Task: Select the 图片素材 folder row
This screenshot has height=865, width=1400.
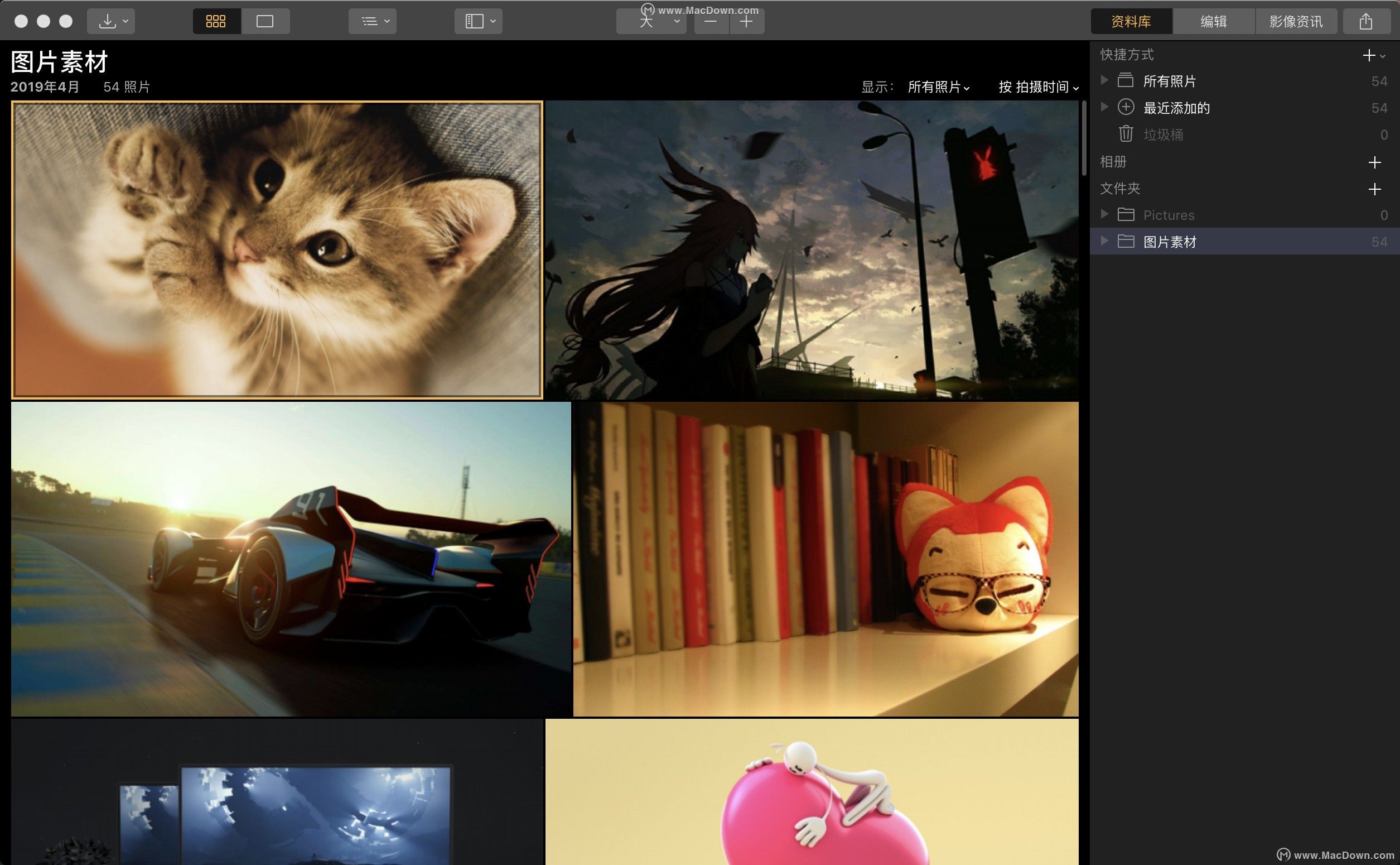Action: 1244,242
